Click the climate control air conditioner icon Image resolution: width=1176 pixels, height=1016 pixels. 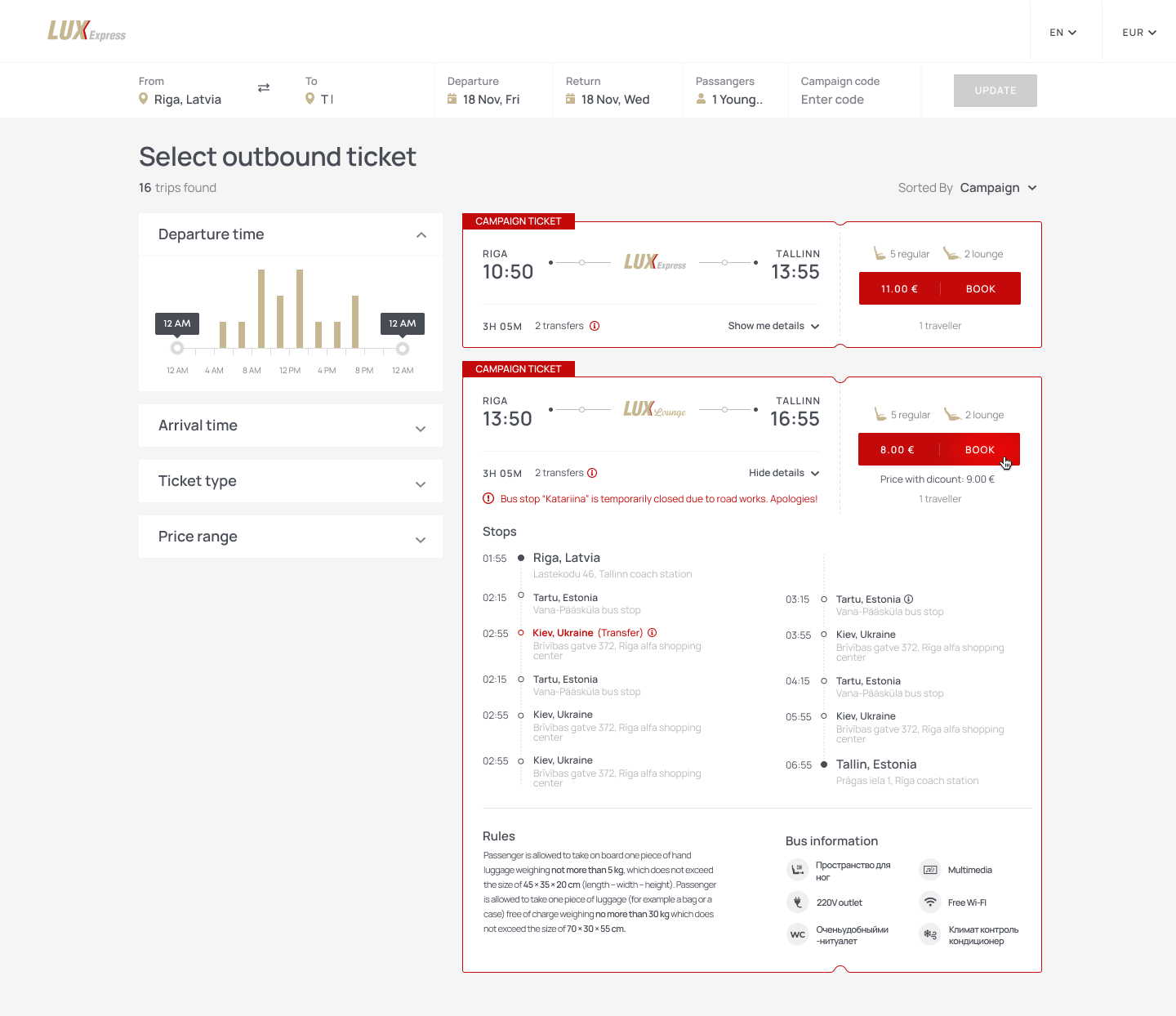click(930, 934)
